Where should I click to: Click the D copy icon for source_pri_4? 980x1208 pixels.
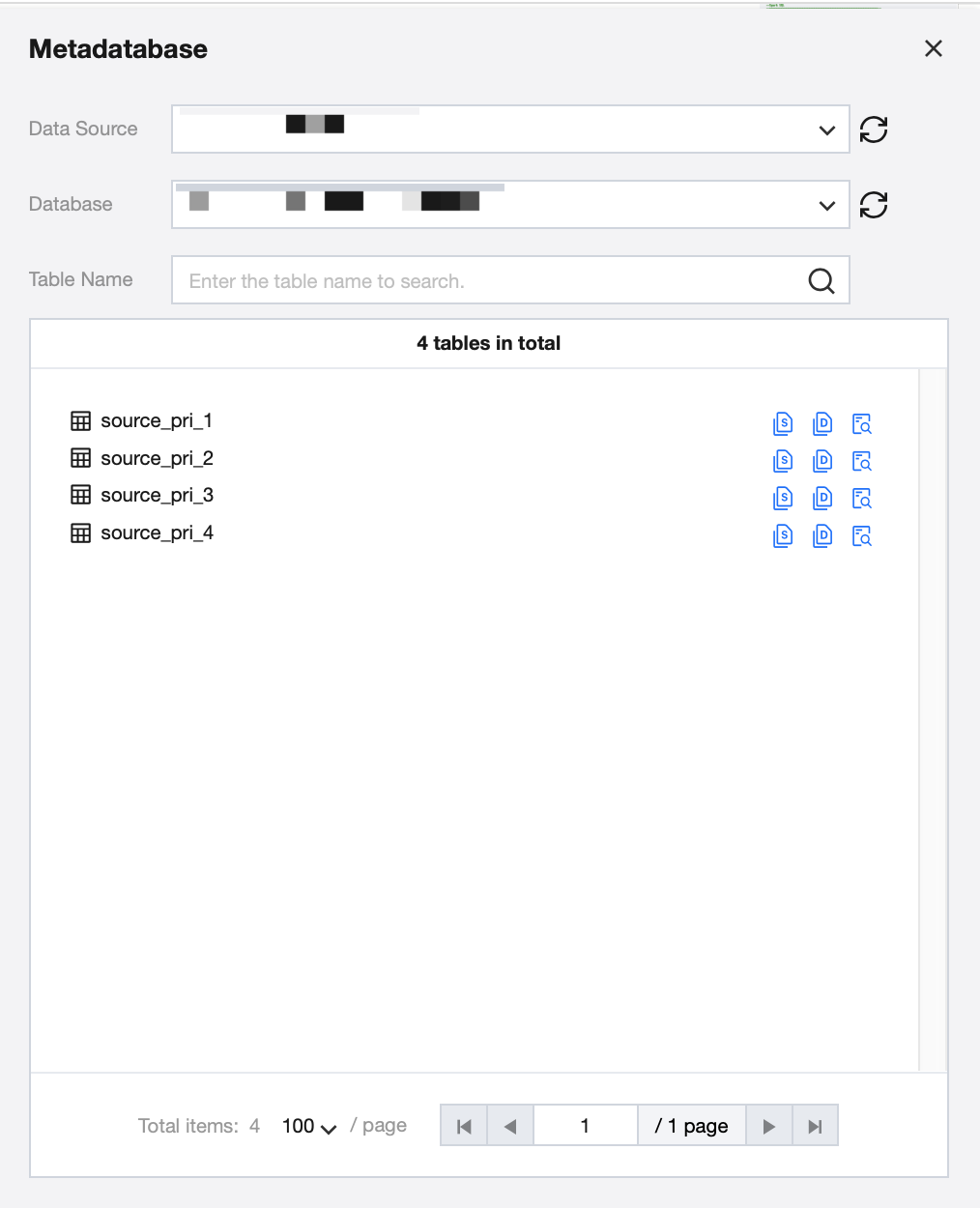[x=822, y=535]
